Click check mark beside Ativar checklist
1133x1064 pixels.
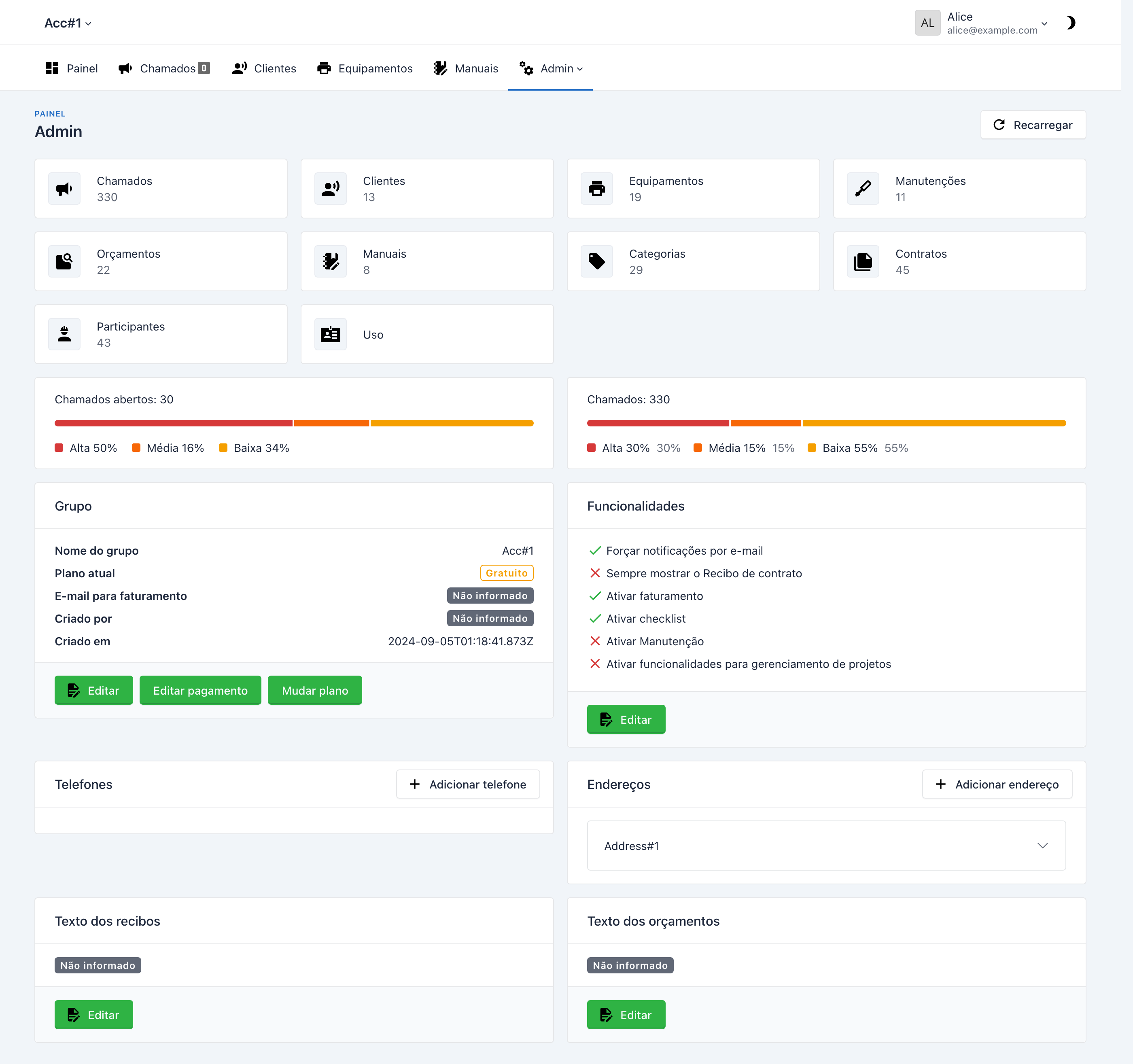coord(595,619)
